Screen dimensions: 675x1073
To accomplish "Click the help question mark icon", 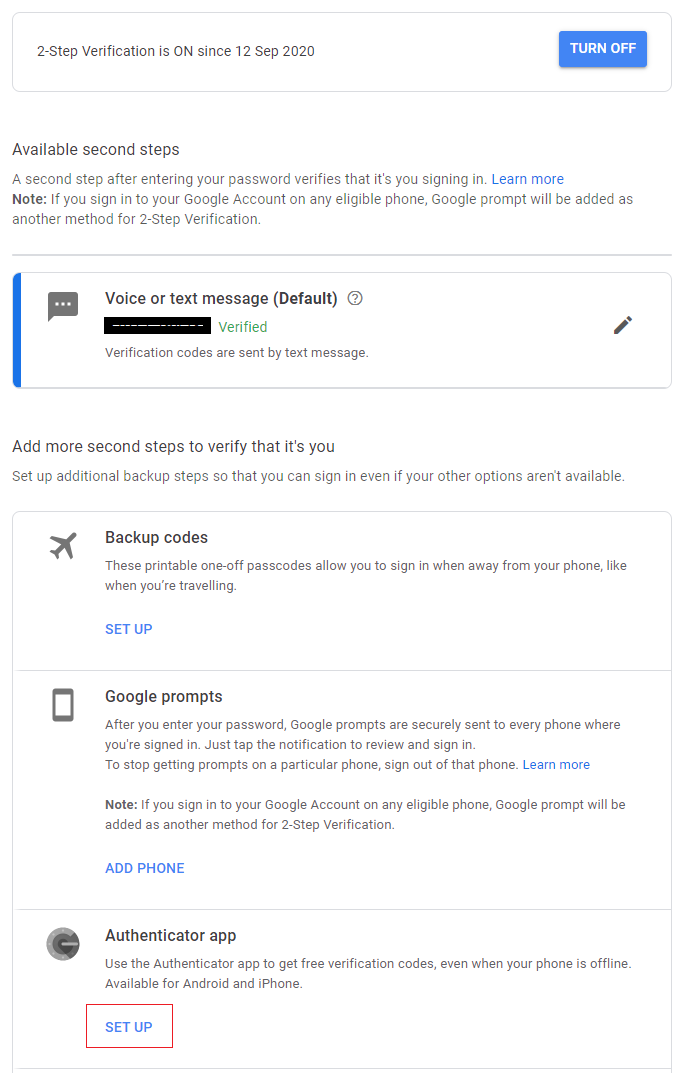I will (x=354, y=298).
